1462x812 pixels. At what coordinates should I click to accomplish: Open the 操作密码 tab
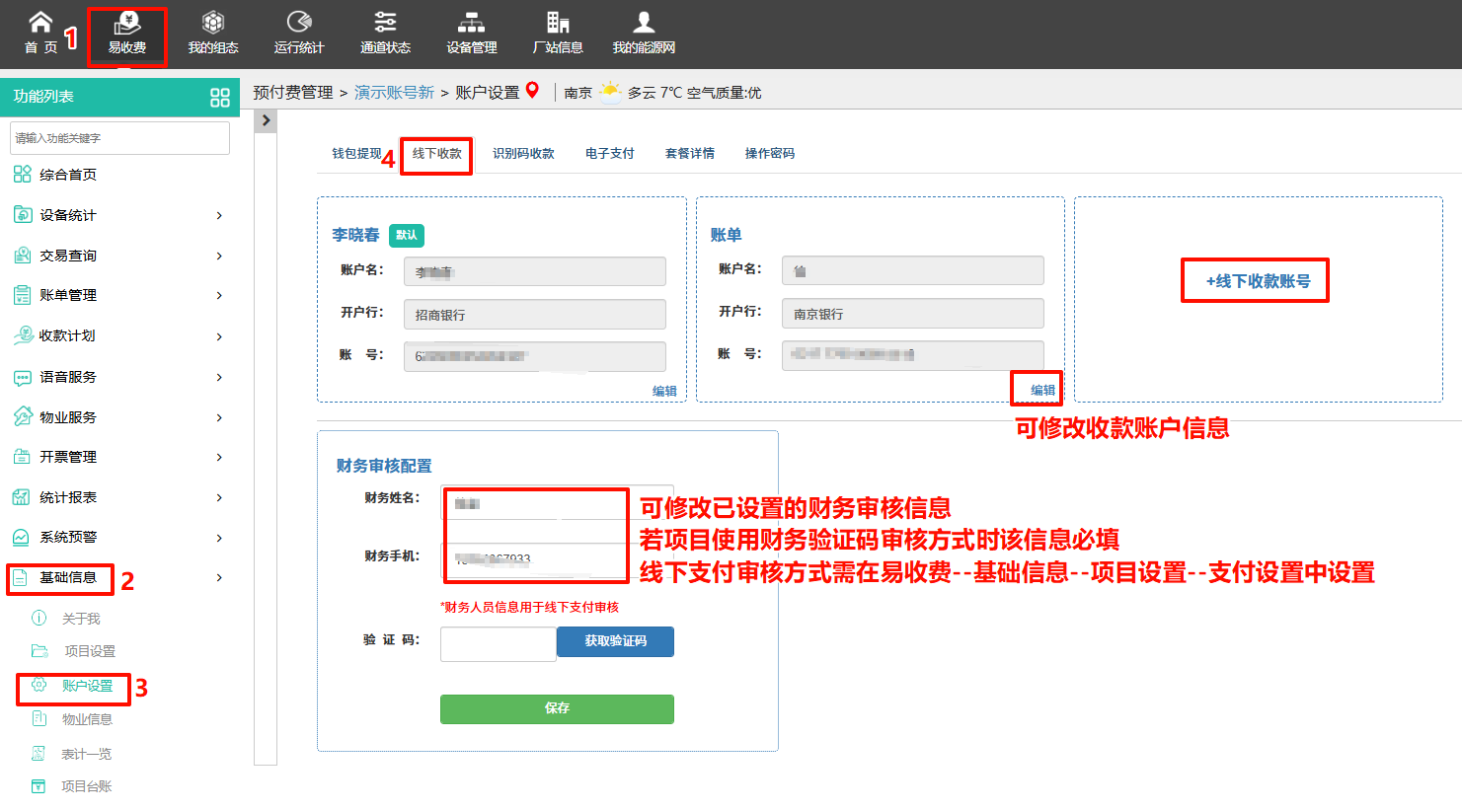point(770,153)
